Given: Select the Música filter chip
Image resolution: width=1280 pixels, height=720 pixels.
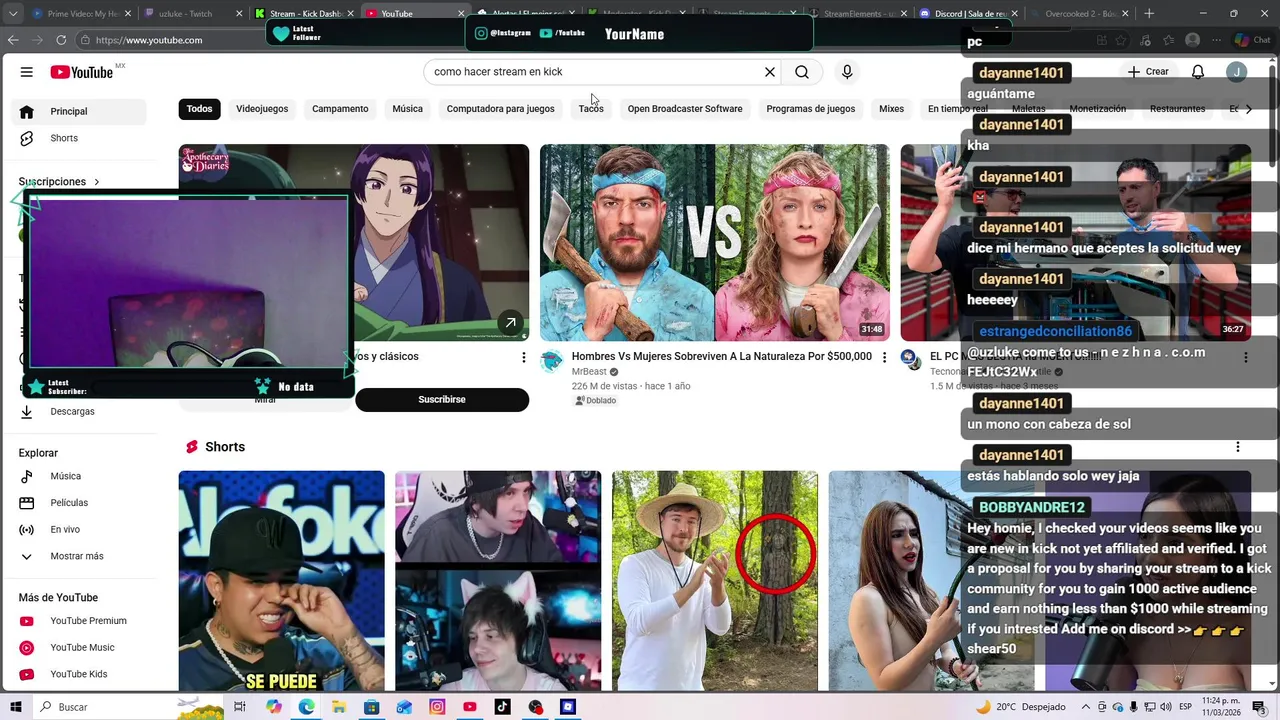Looking at the screenshot, I should coord(407,109).
